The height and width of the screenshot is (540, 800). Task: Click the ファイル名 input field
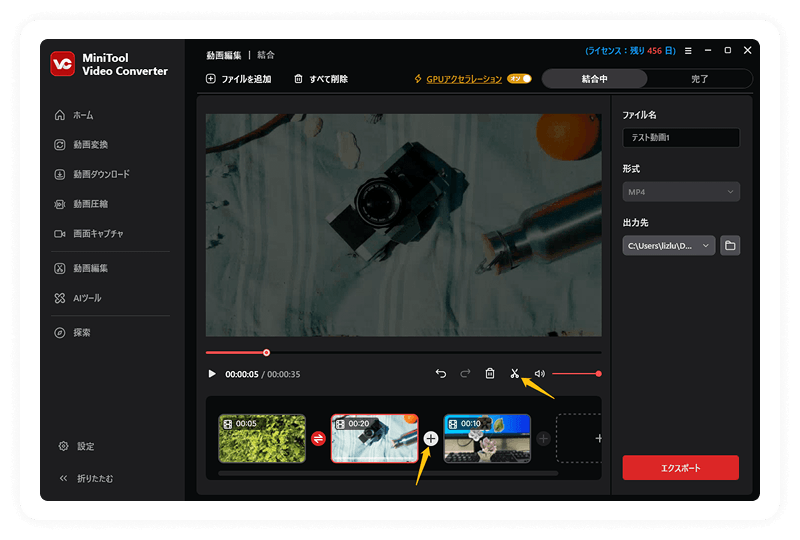(681, 138)
